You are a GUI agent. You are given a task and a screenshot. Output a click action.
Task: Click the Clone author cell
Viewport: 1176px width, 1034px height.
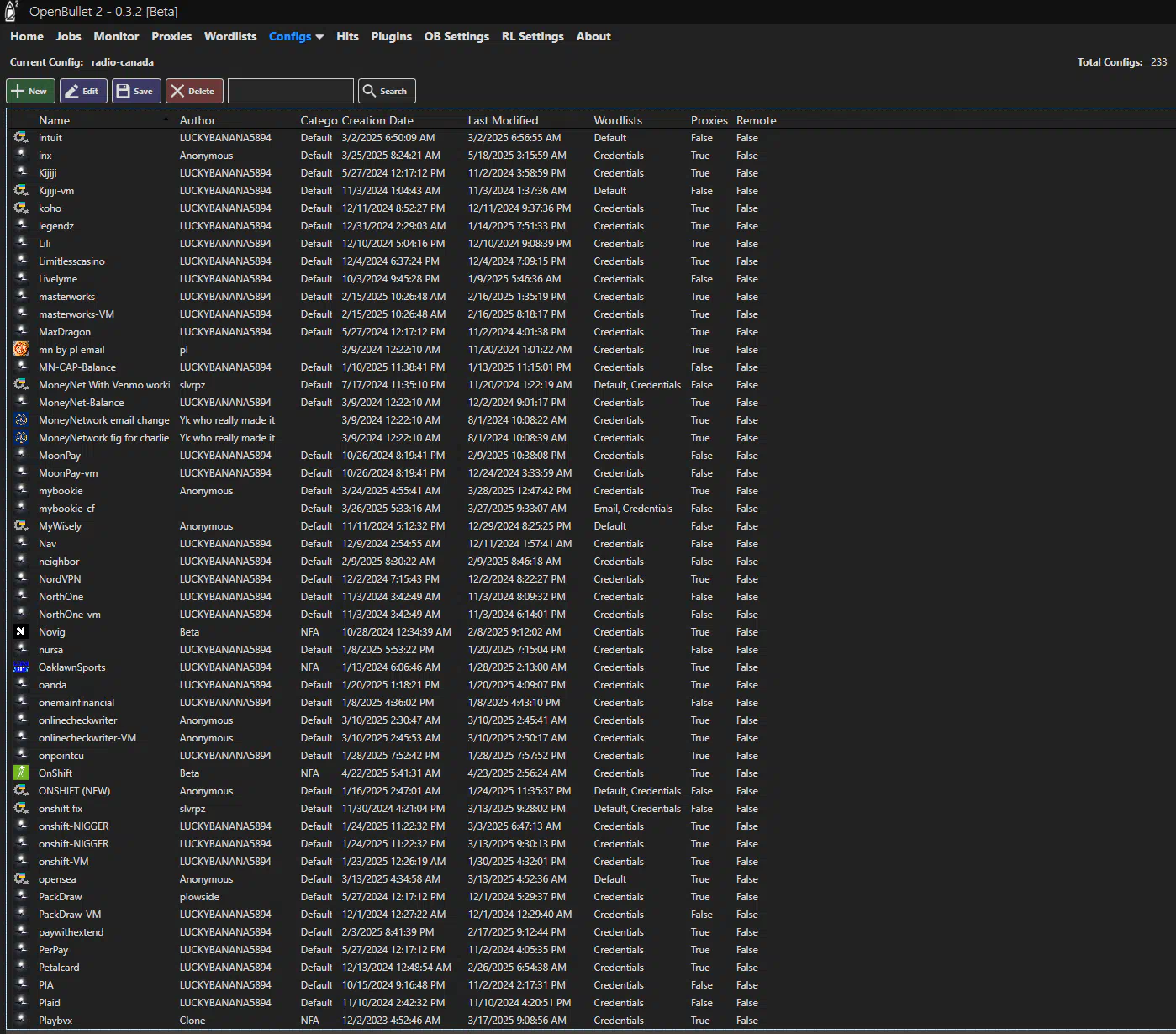(x=192, y=1021)
